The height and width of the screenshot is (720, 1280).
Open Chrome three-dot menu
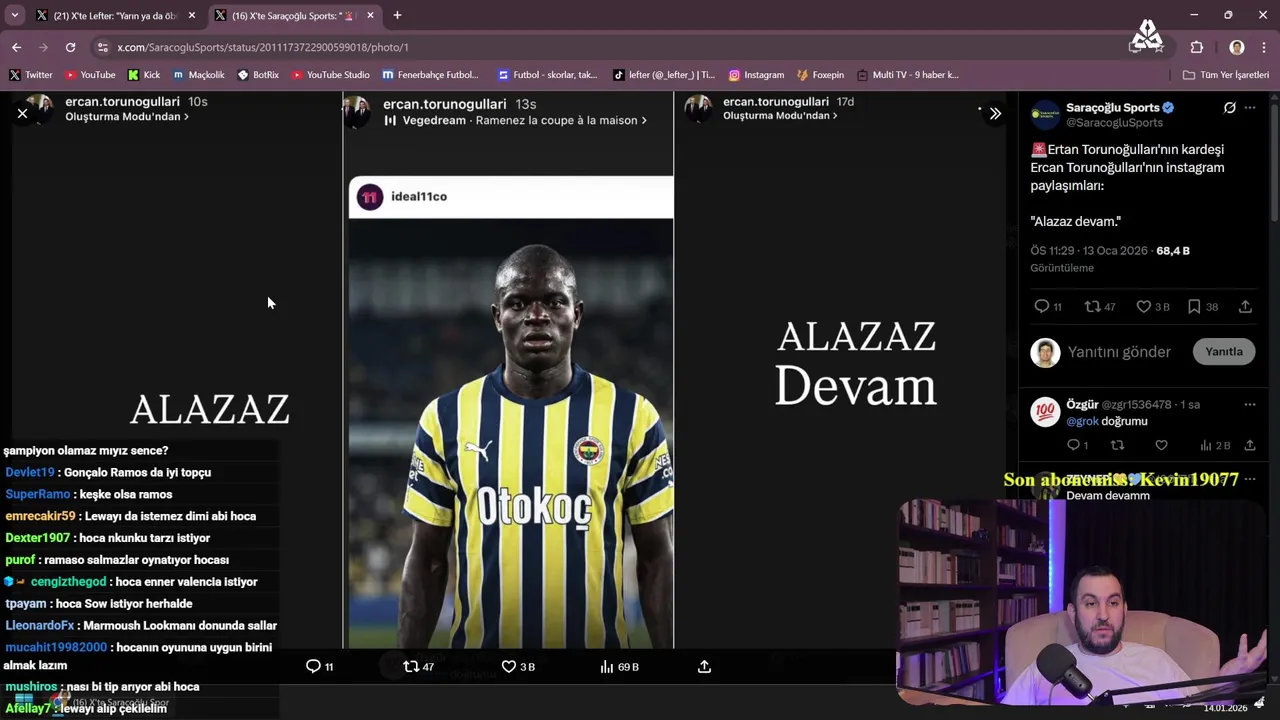[1264, 47]
